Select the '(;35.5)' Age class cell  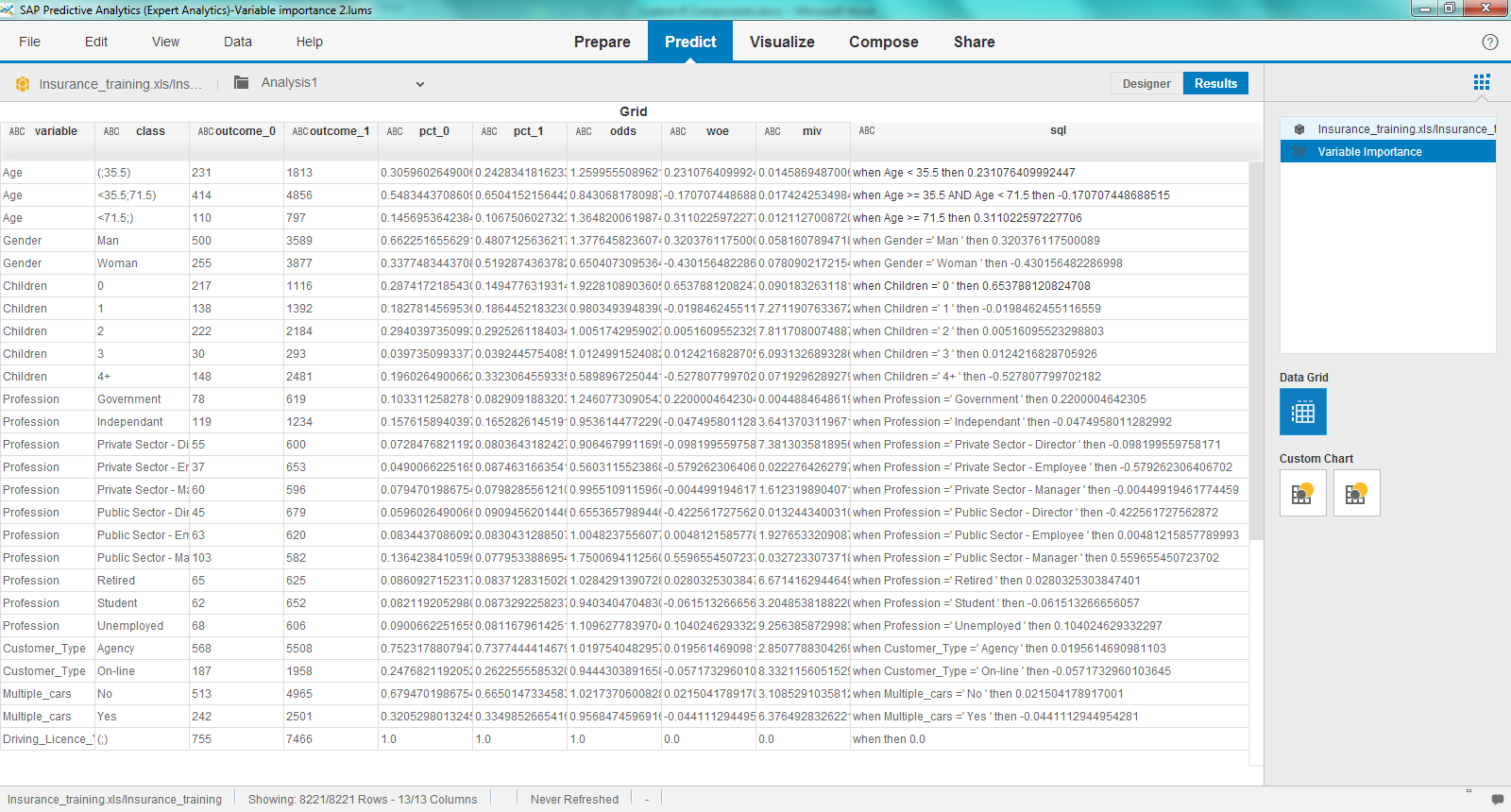pos(142,173)
